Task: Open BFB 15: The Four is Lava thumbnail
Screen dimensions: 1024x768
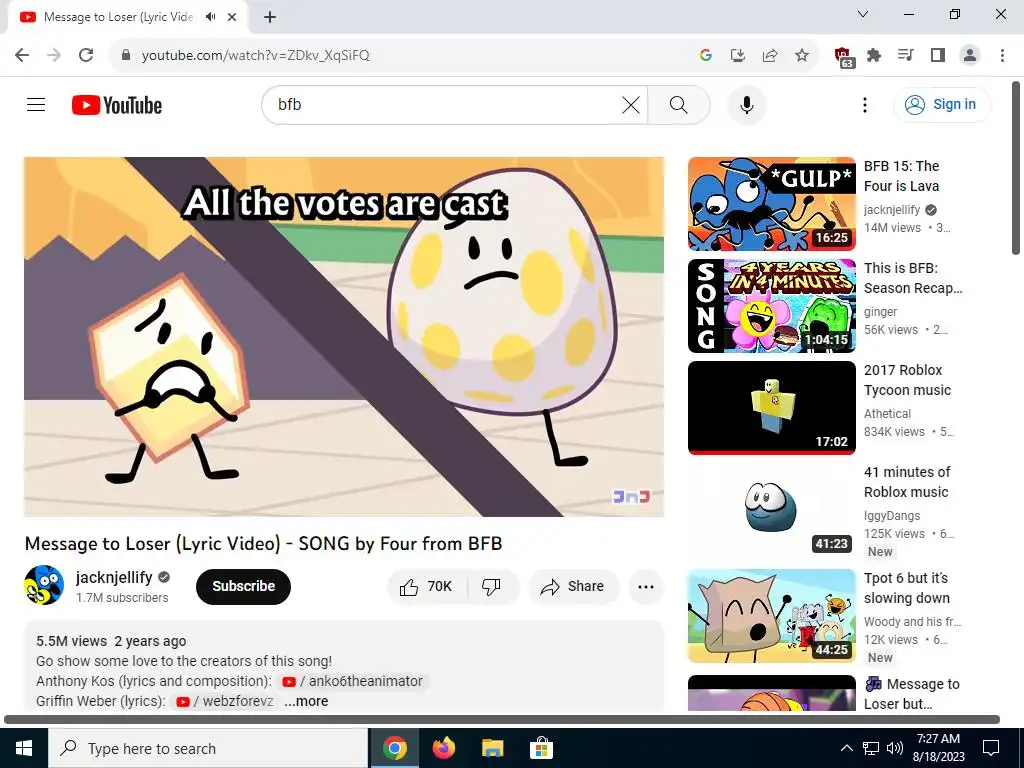Action: pyautogui.click(x=771, y=204)
